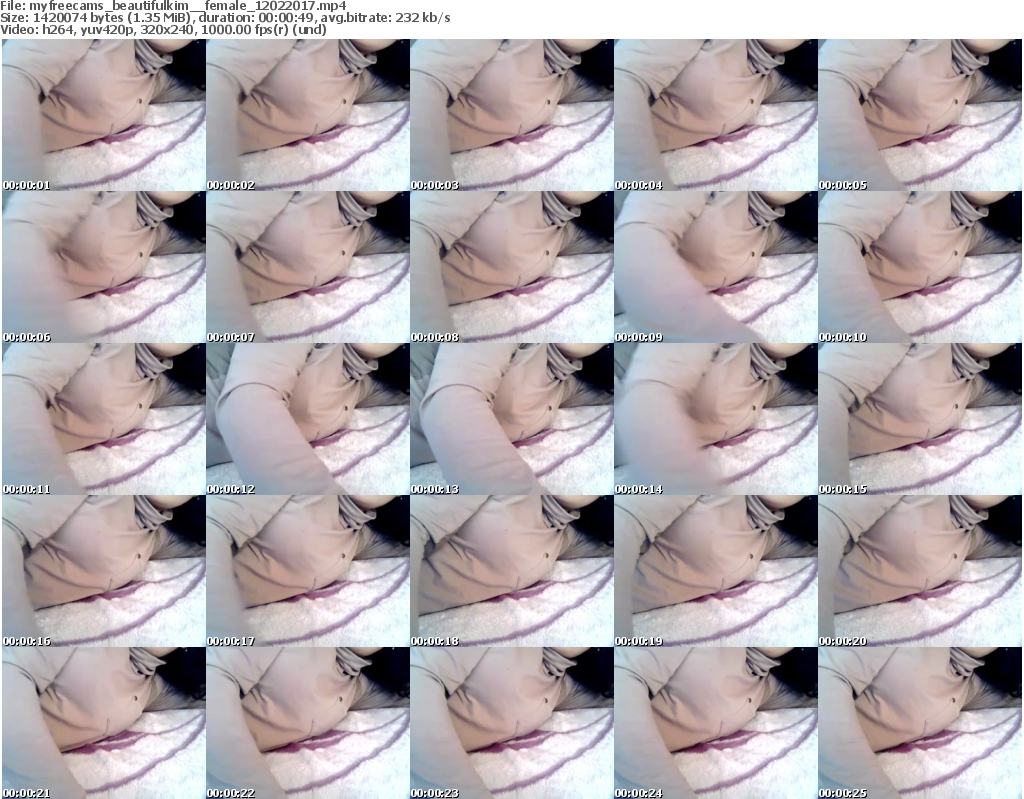Open the thumbnail frame stamped 00:00:02
The image size is (1024, 799).
tap(308, 115)
